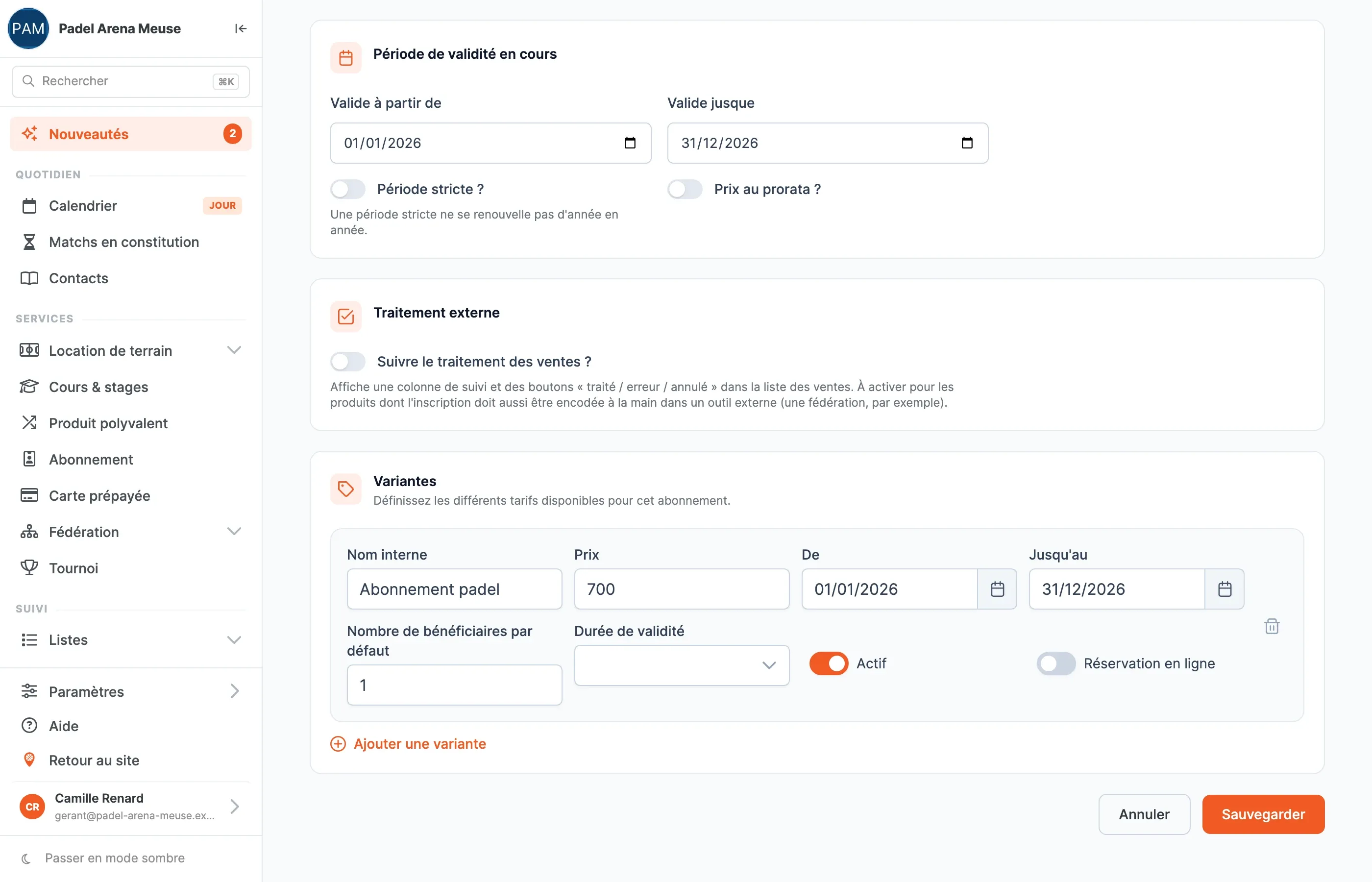
Task: Click the Sauvegarder button
Action: 1263,814
